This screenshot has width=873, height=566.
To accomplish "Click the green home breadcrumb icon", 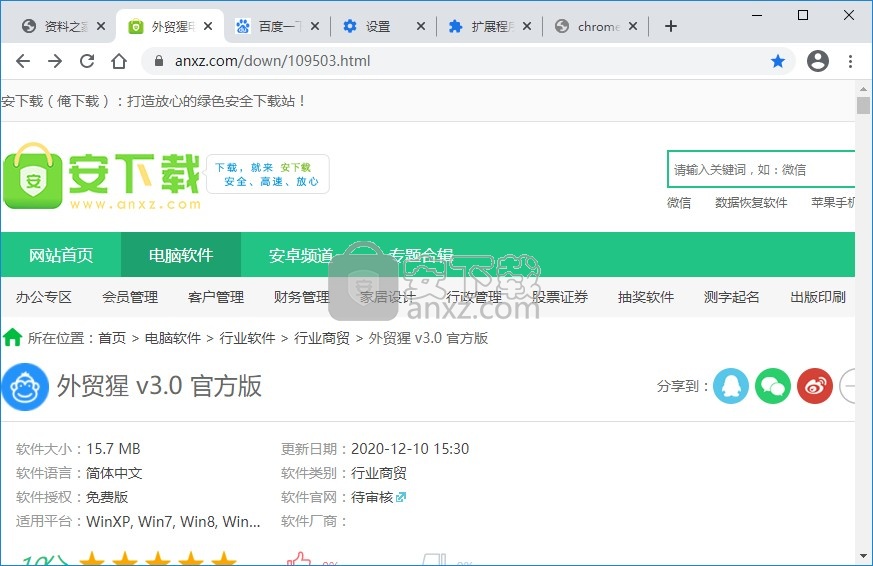I will [x=12, y=337].
